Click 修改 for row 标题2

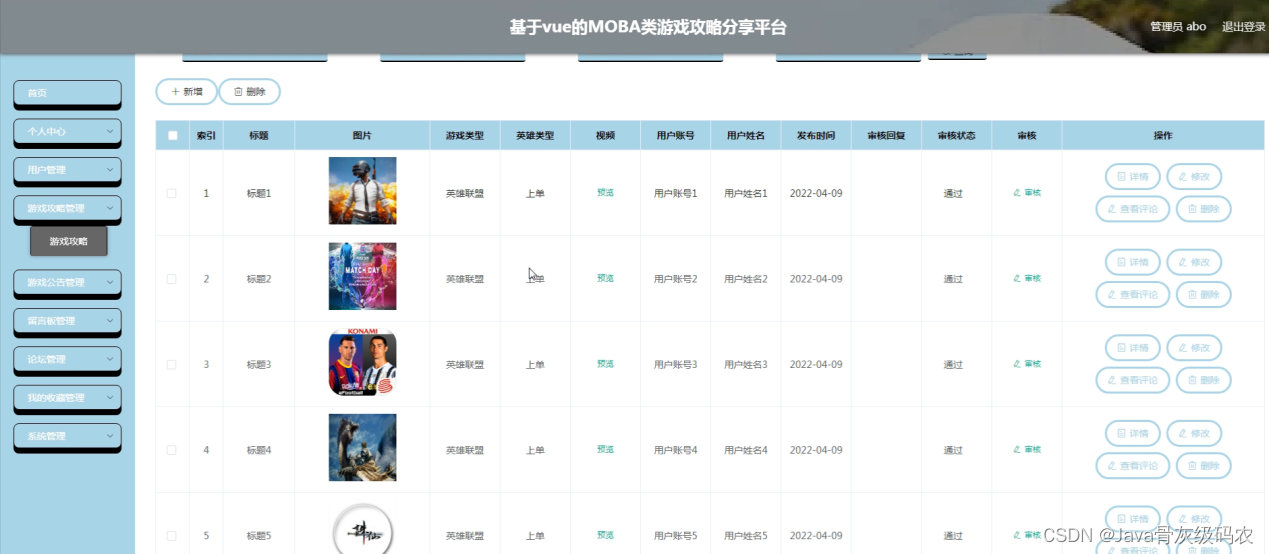1194,262
